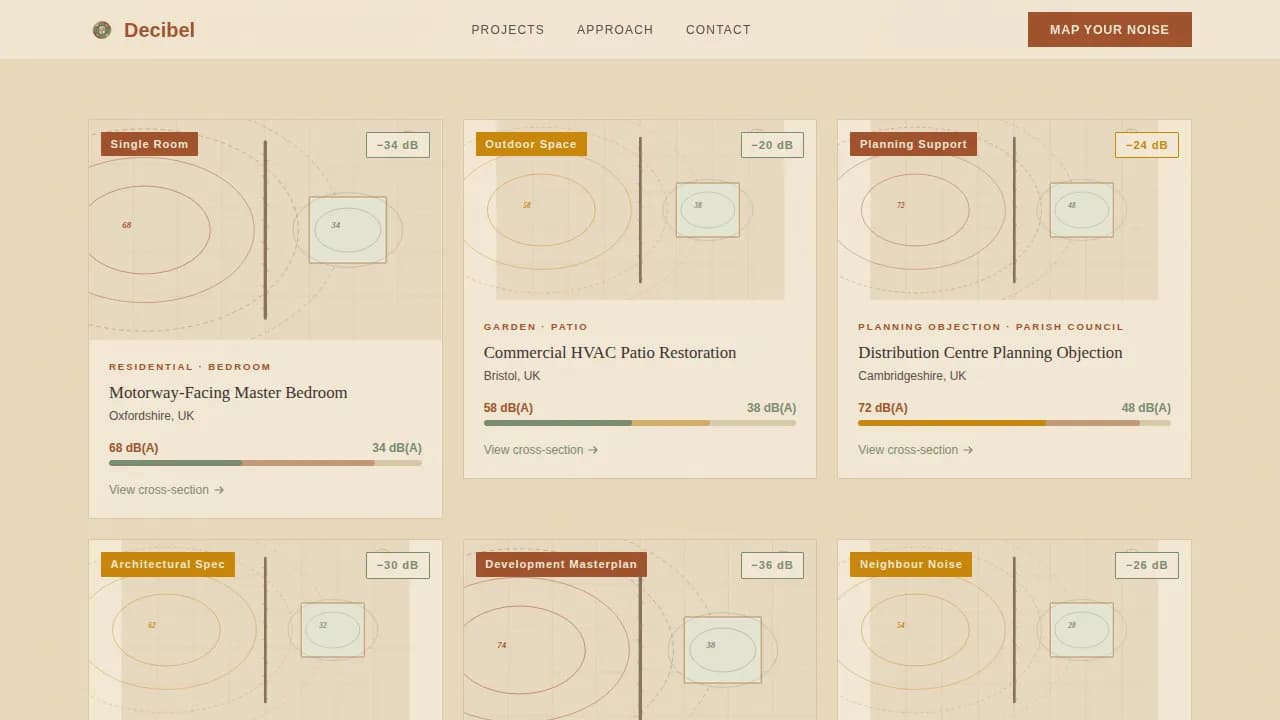View cross-section for Distribution Centre objection

click(x=915, y=450)
